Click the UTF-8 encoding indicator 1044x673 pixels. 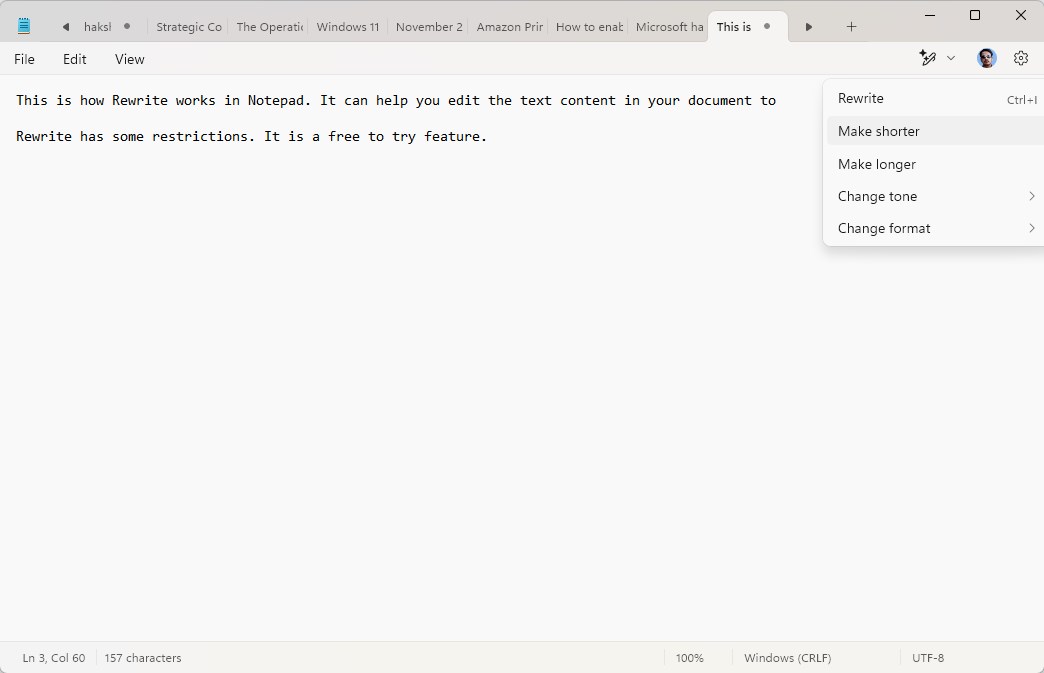[927, 658]
